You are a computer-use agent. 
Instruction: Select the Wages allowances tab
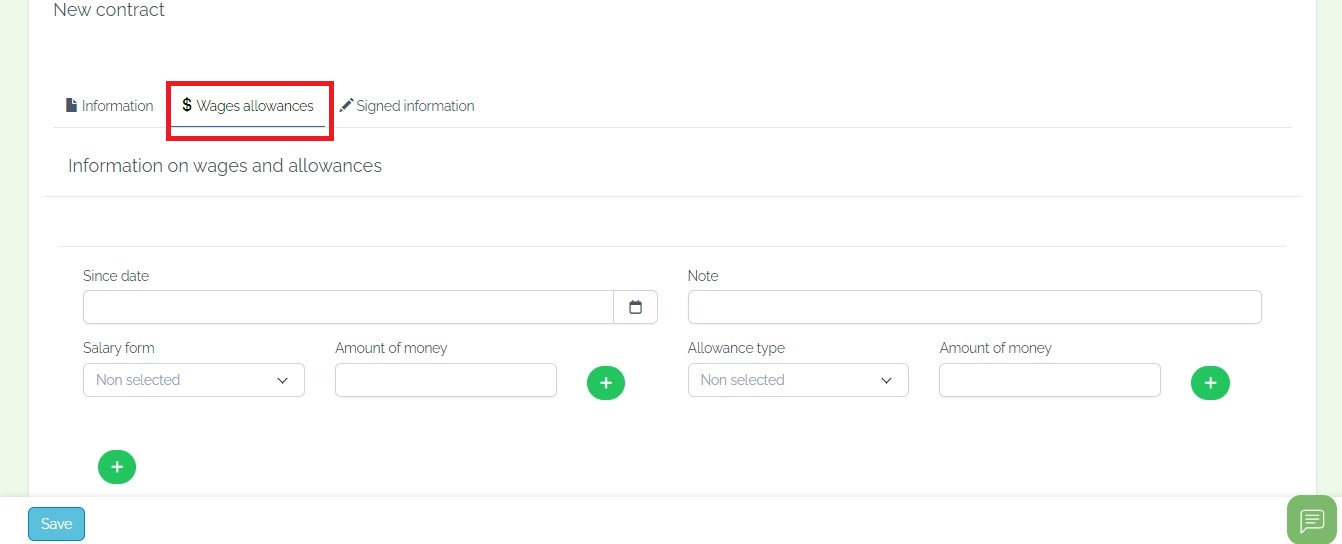[248, 105]
